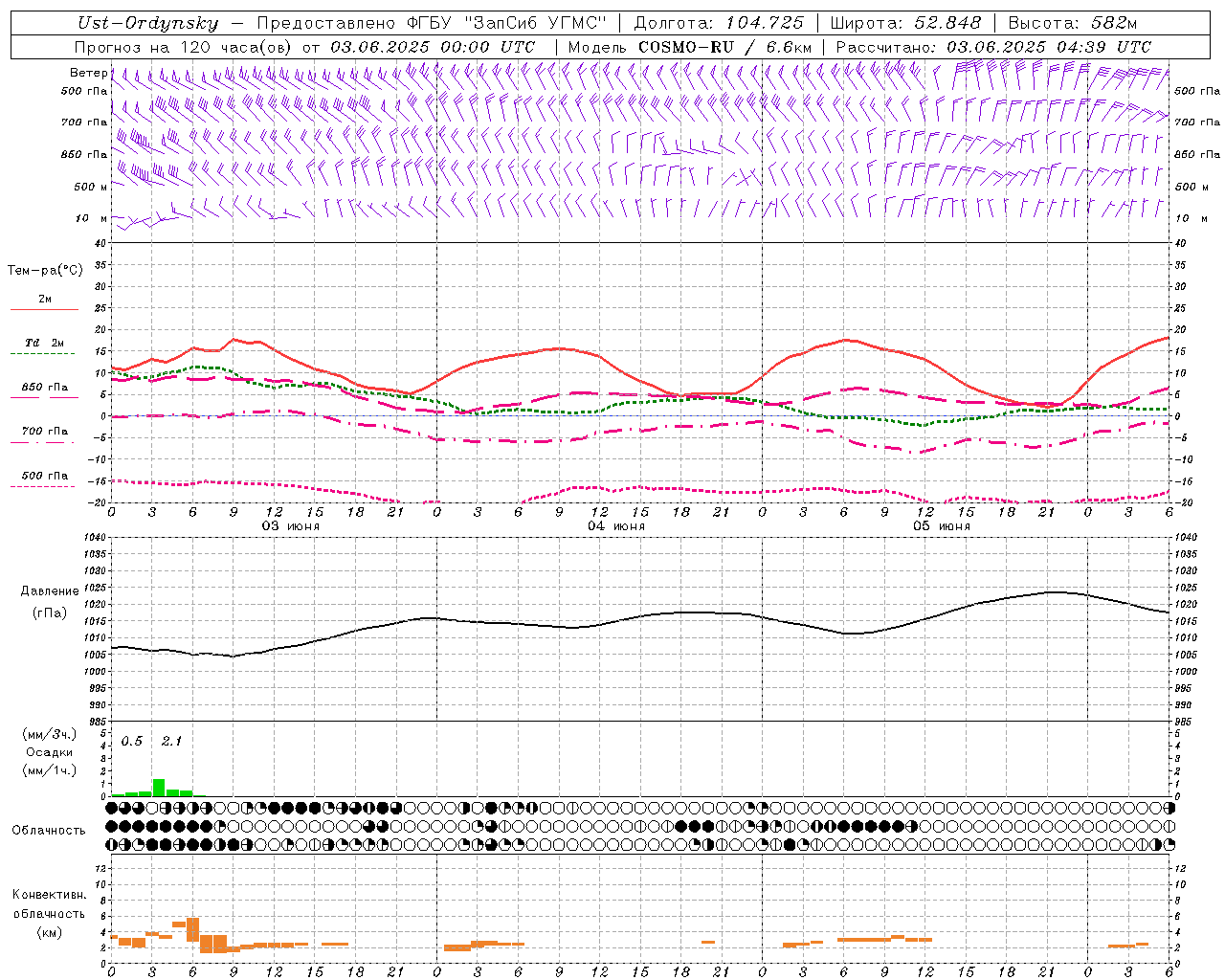
Task: Click the Давление pressure panel label
Action: [48, 591]
